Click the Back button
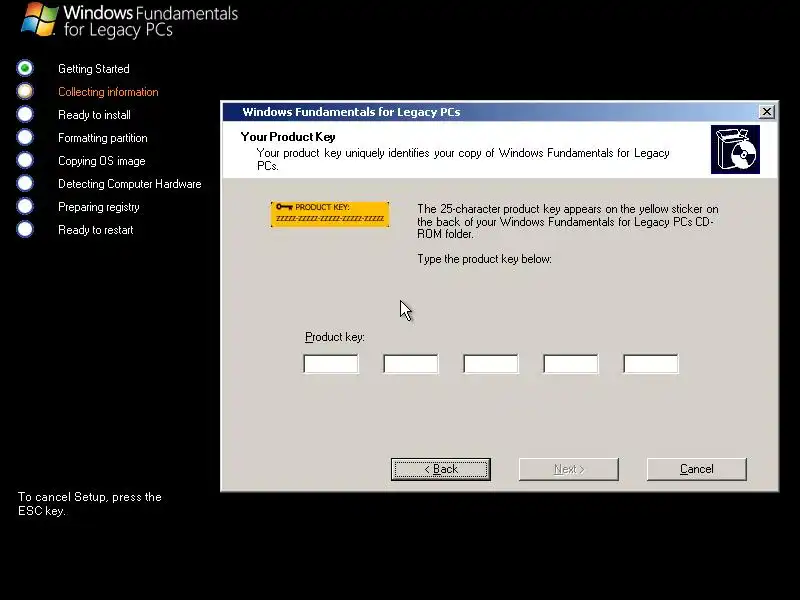 (x=441, y=469)
